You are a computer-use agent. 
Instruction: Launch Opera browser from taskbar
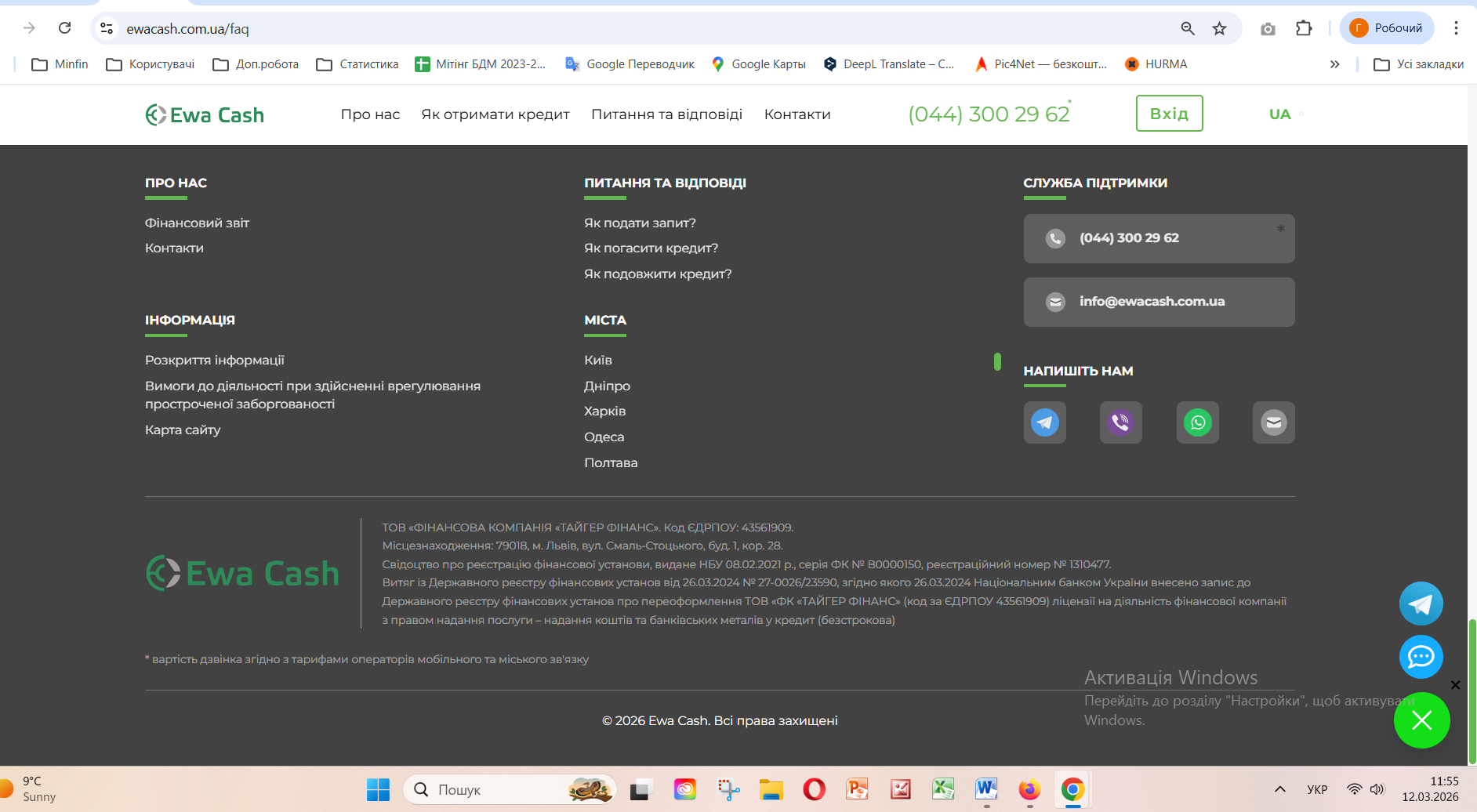(815, 789)
